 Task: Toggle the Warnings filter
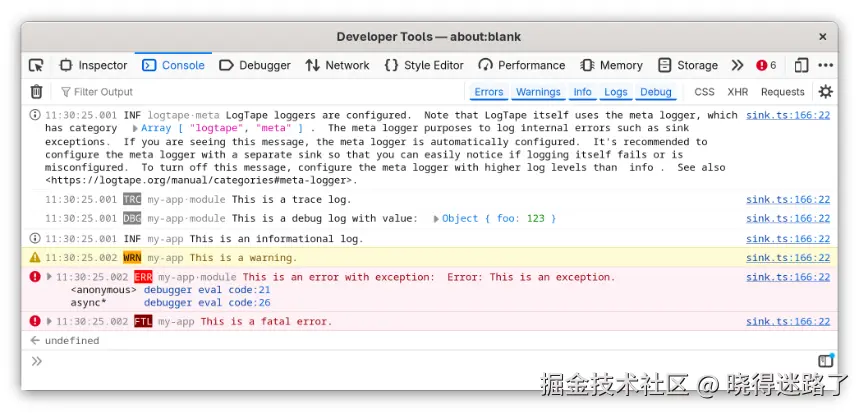pos(538,92)
